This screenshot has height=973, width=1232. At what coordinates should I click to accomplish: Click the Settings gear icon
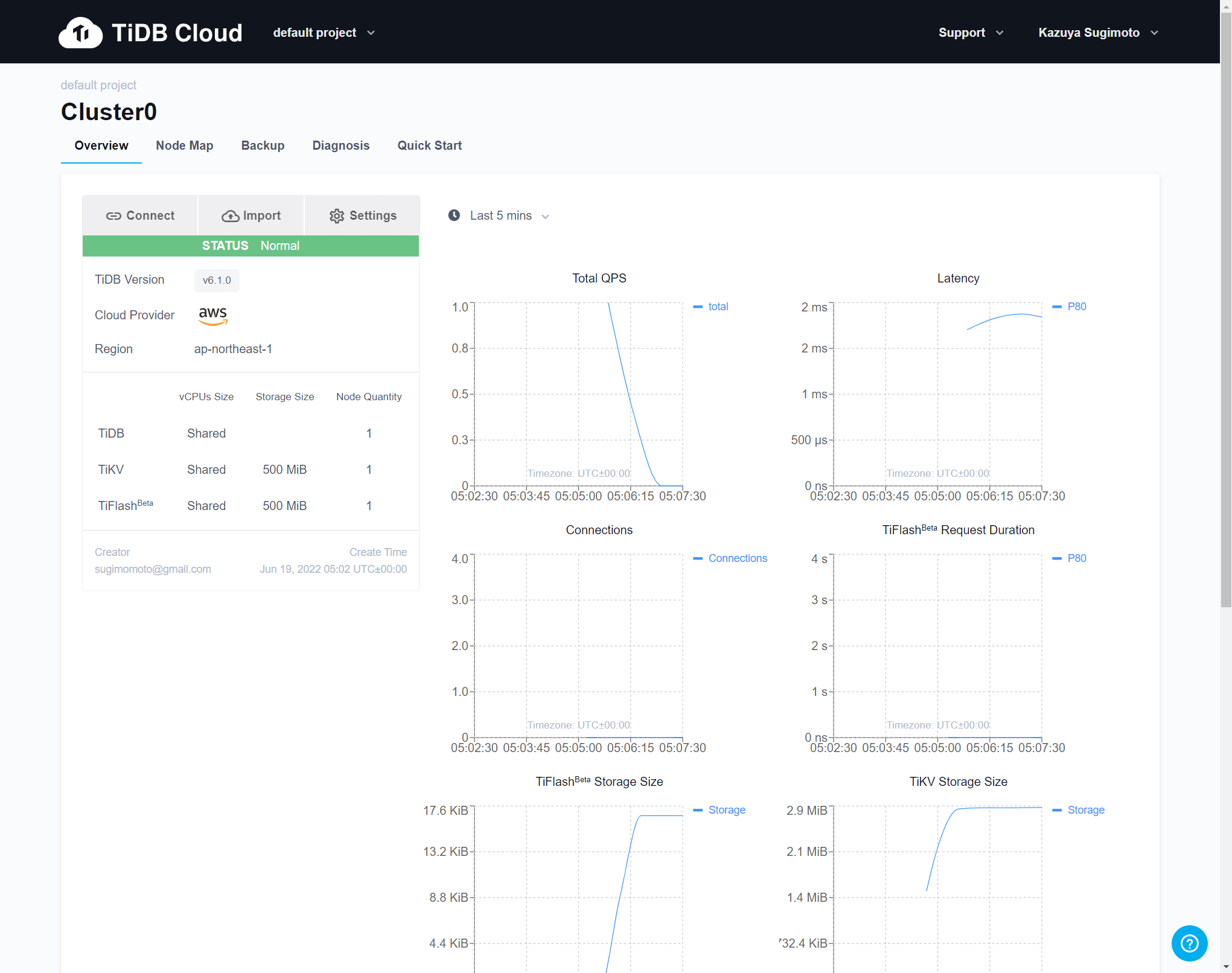click(x=336, y=216)
